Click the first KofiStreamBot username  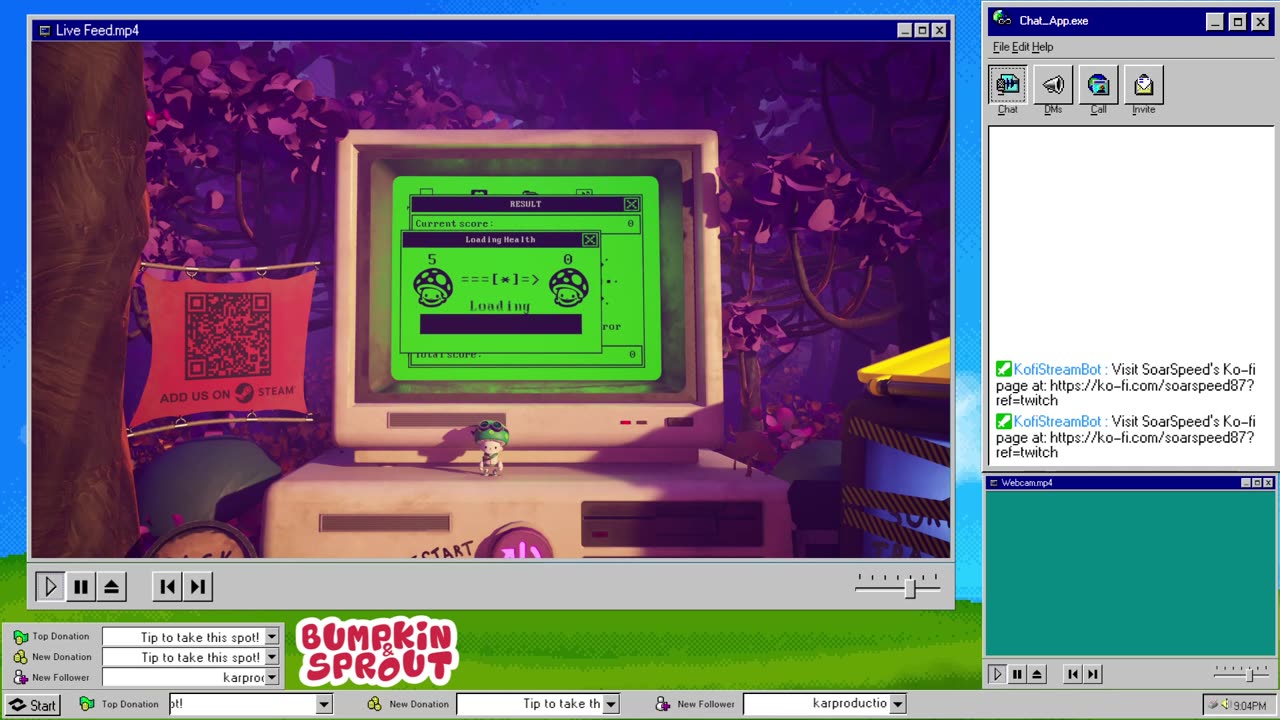tap(1056, 369)
